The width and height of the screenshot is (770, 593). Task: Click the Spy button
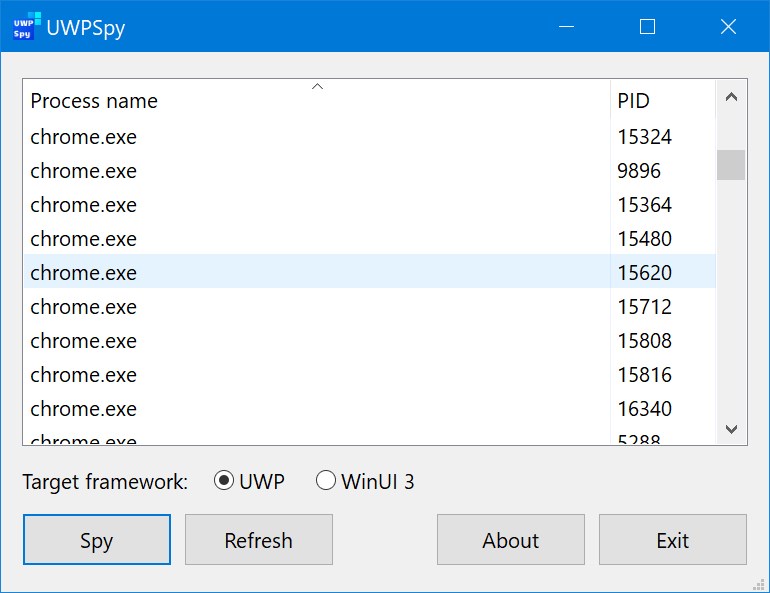click(x=97, y=539)
